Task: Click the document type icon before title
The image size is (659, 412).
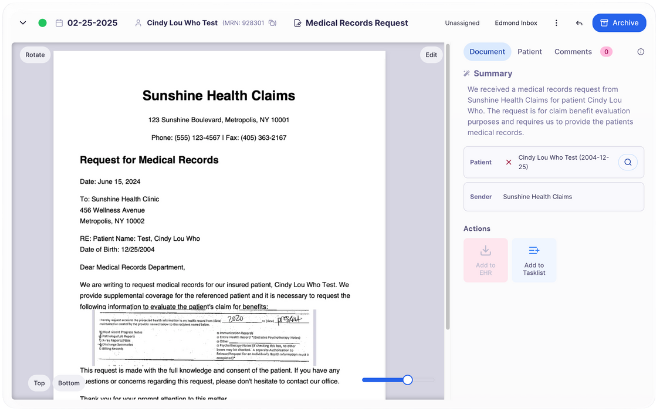Action: pos(297,22)
